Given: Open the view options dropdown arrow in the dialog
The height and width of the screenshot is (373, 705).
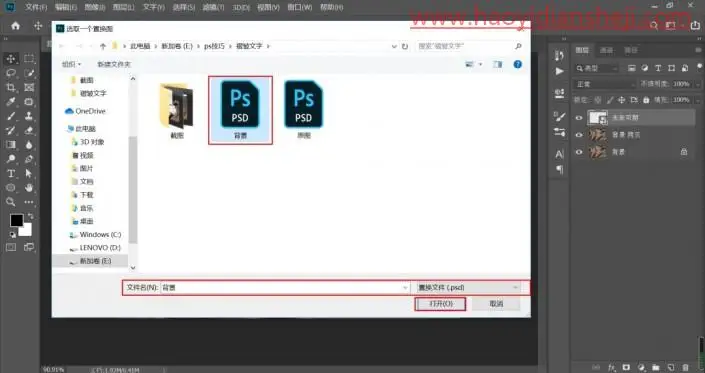Looking at the screenshot, I should 480,64.
